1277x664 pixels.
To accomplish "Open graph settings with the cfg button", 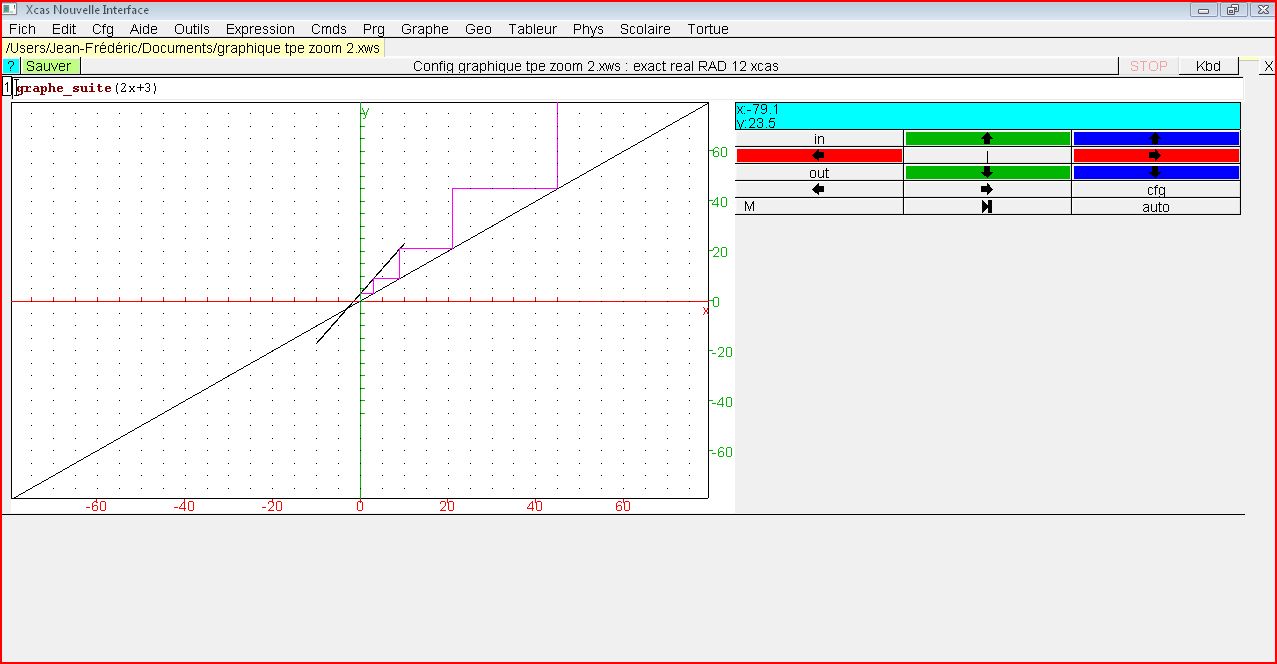I will point(1156,190).
